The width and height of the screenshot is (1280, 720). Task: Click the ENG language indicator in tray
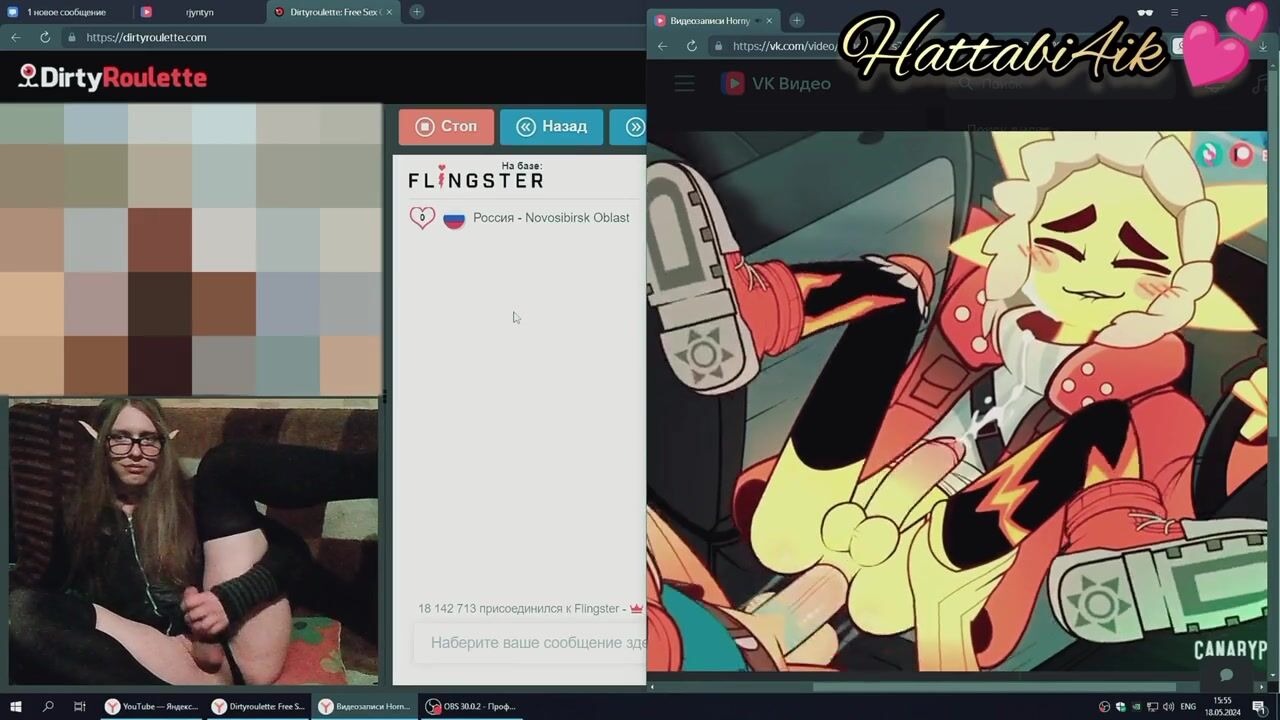1188,706
